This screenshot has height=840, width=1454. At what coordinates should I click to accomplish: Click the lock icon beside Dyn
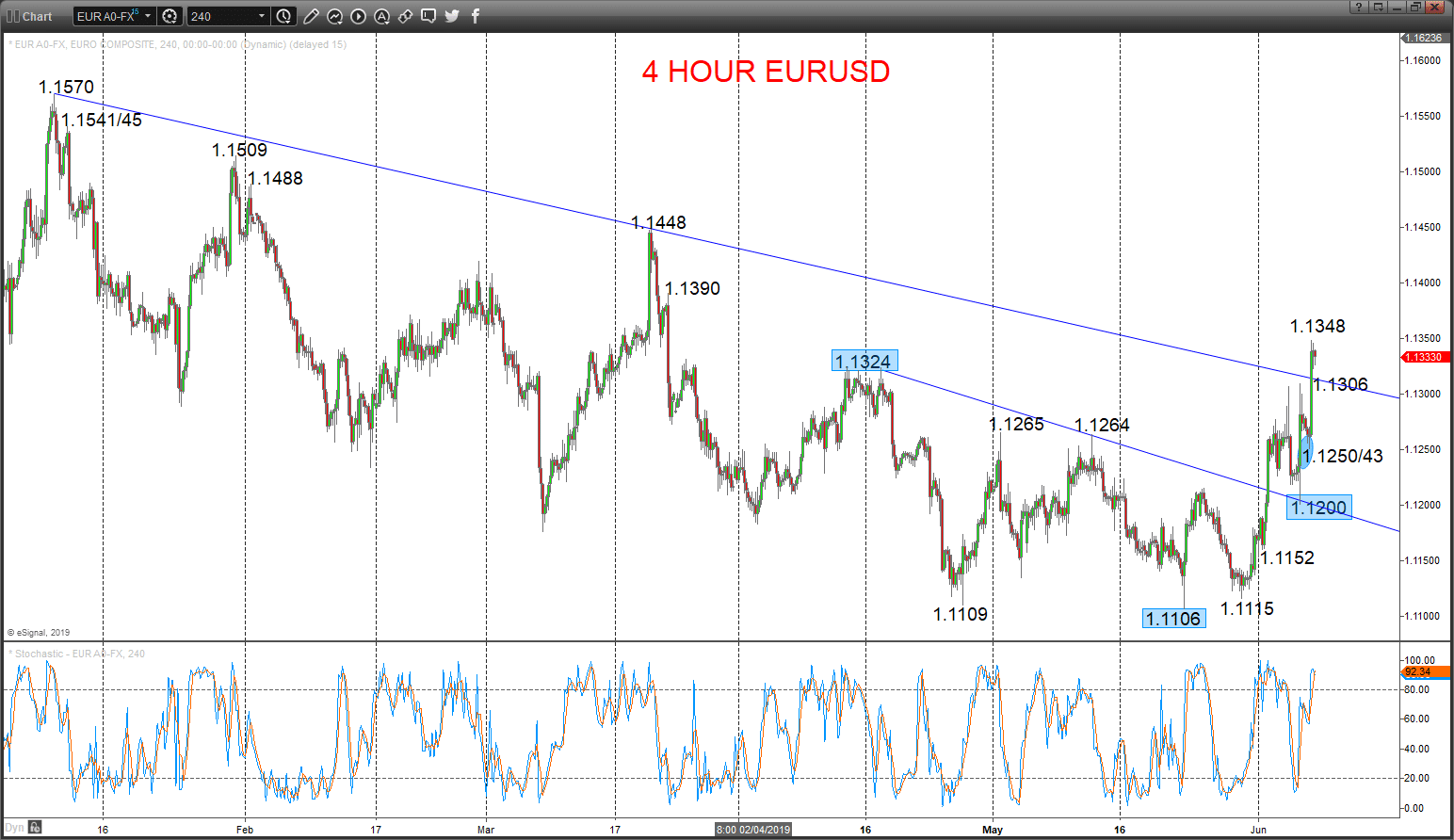click(x=35, y=828)
